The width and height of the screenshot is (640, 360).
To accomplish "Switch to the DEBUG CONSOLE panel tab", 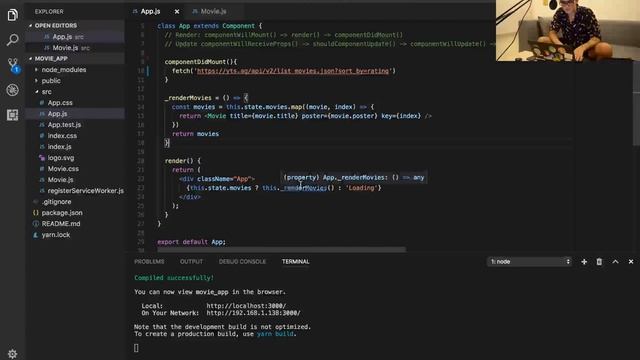I will click(242, 262).
